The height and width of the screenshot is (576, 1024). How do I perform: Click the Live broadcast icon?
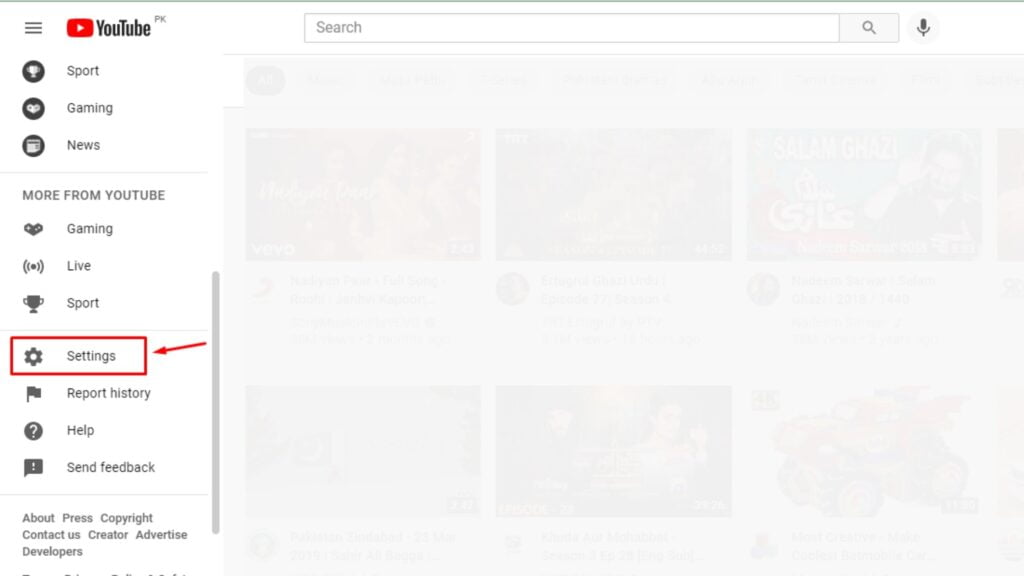click(33, 266)
